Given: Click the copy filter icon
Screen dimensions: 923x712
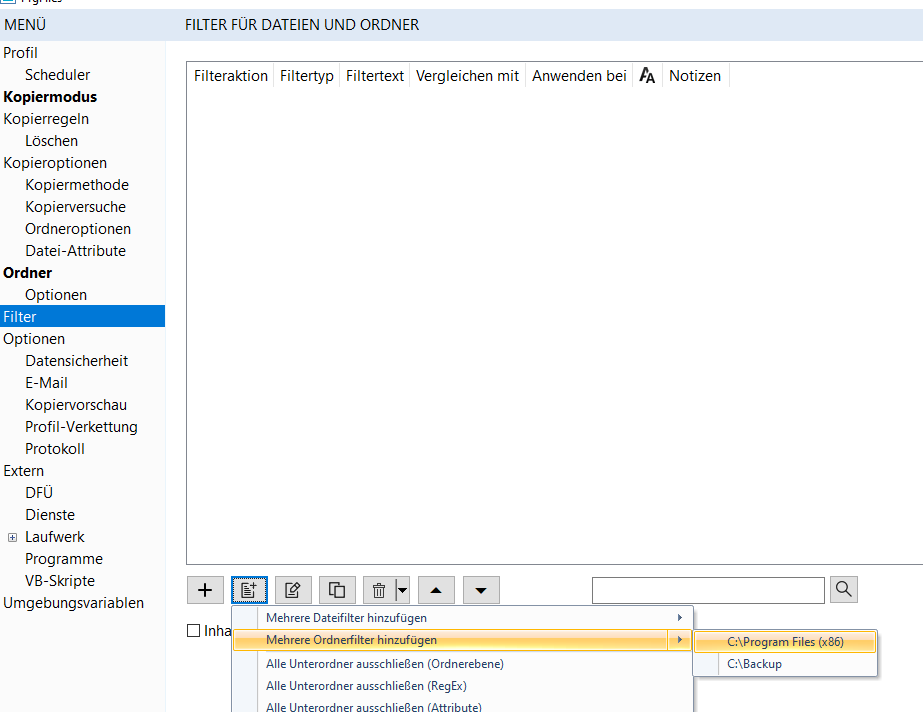Looking at the screenshot, I should point(337,590).
